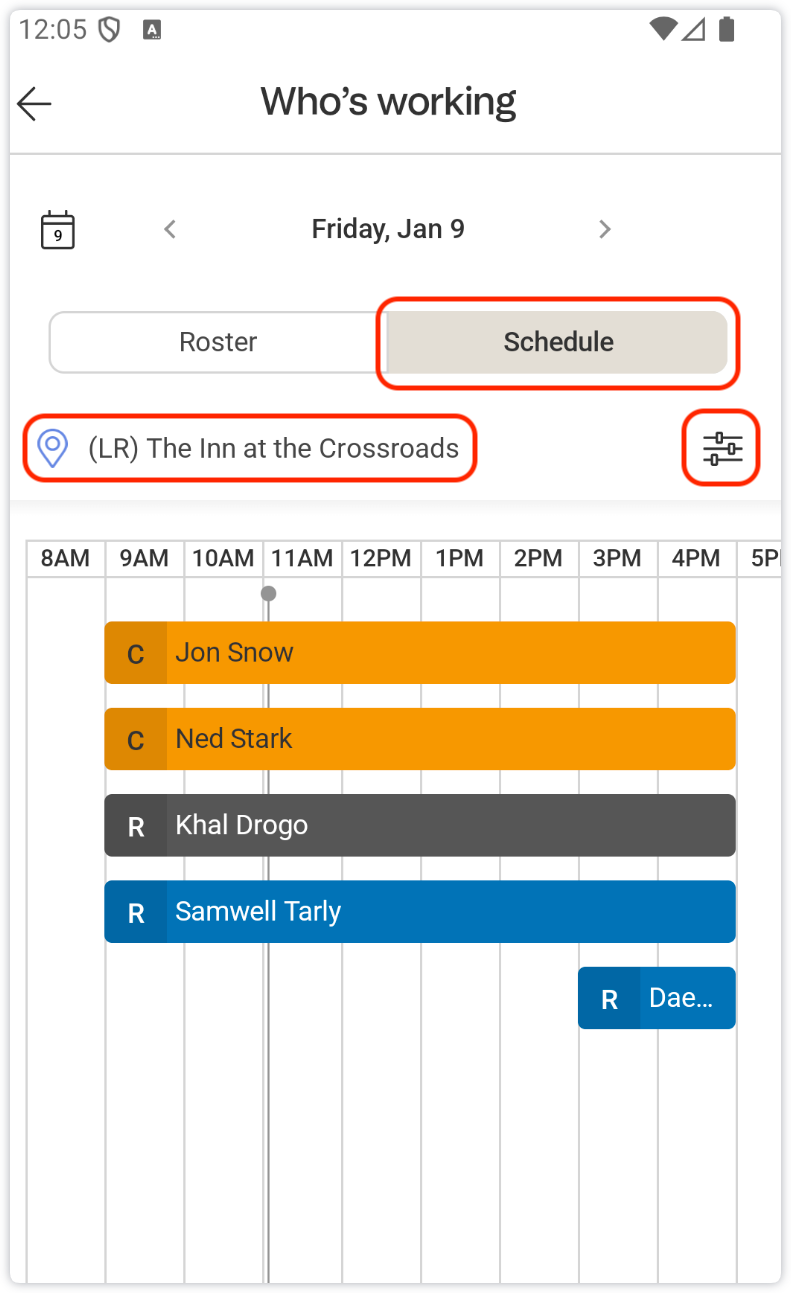Select Khal Drogo's gray shift bar
This screenshot has width=791, height=1293.
tap(450, 826)
